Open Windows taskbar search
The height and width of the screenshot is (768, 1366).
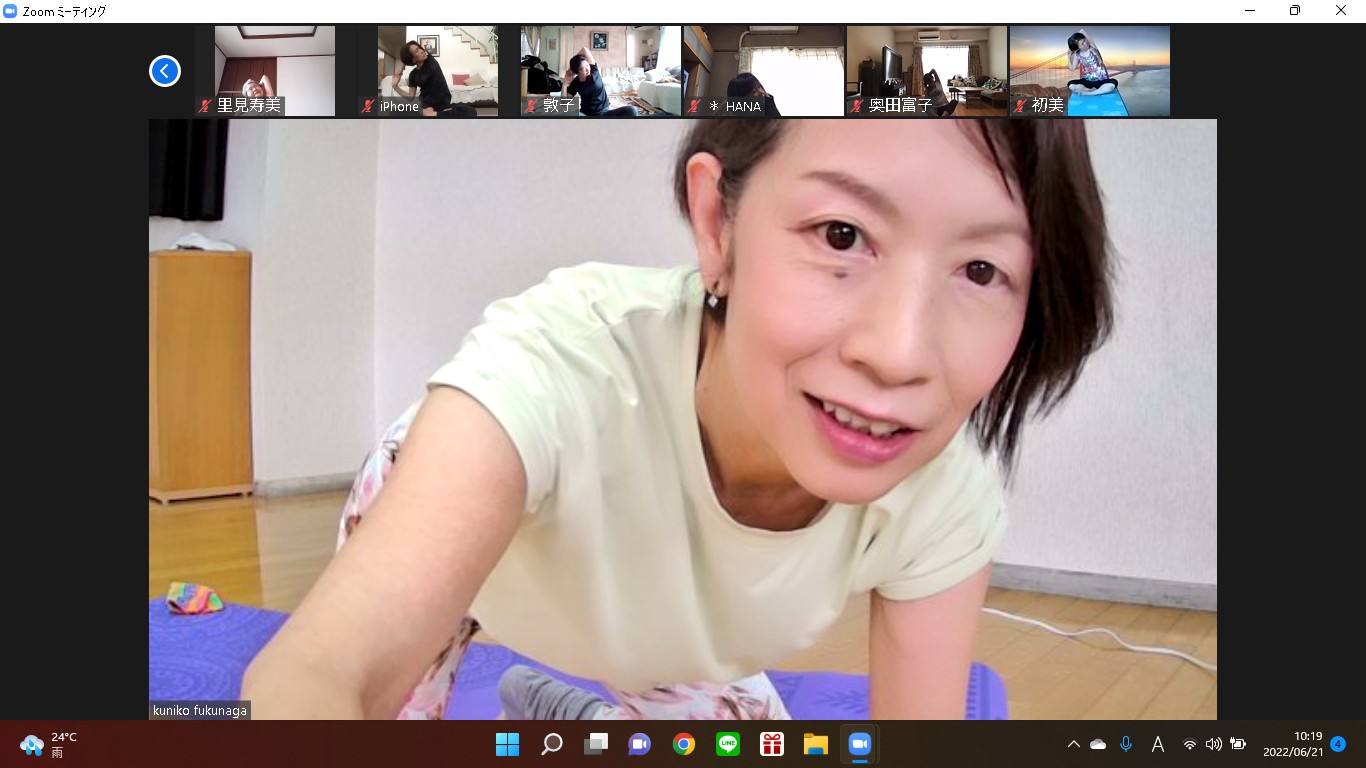pyautogui.click(x=551, y=744)
